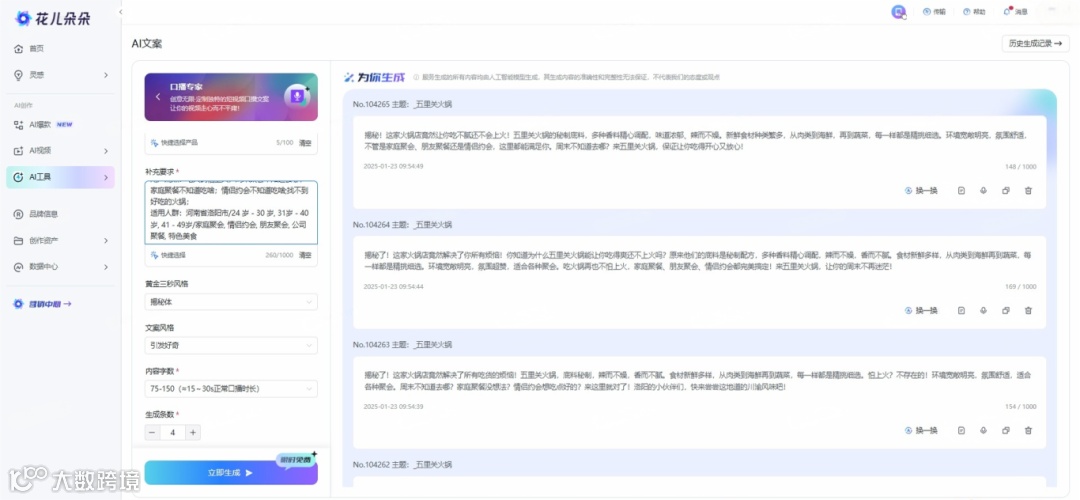Image resolution: width=1080 pixels, height=500 pixels.
Task: Go back using the 口播专家 banner arrow
Action: coord(158,97)
